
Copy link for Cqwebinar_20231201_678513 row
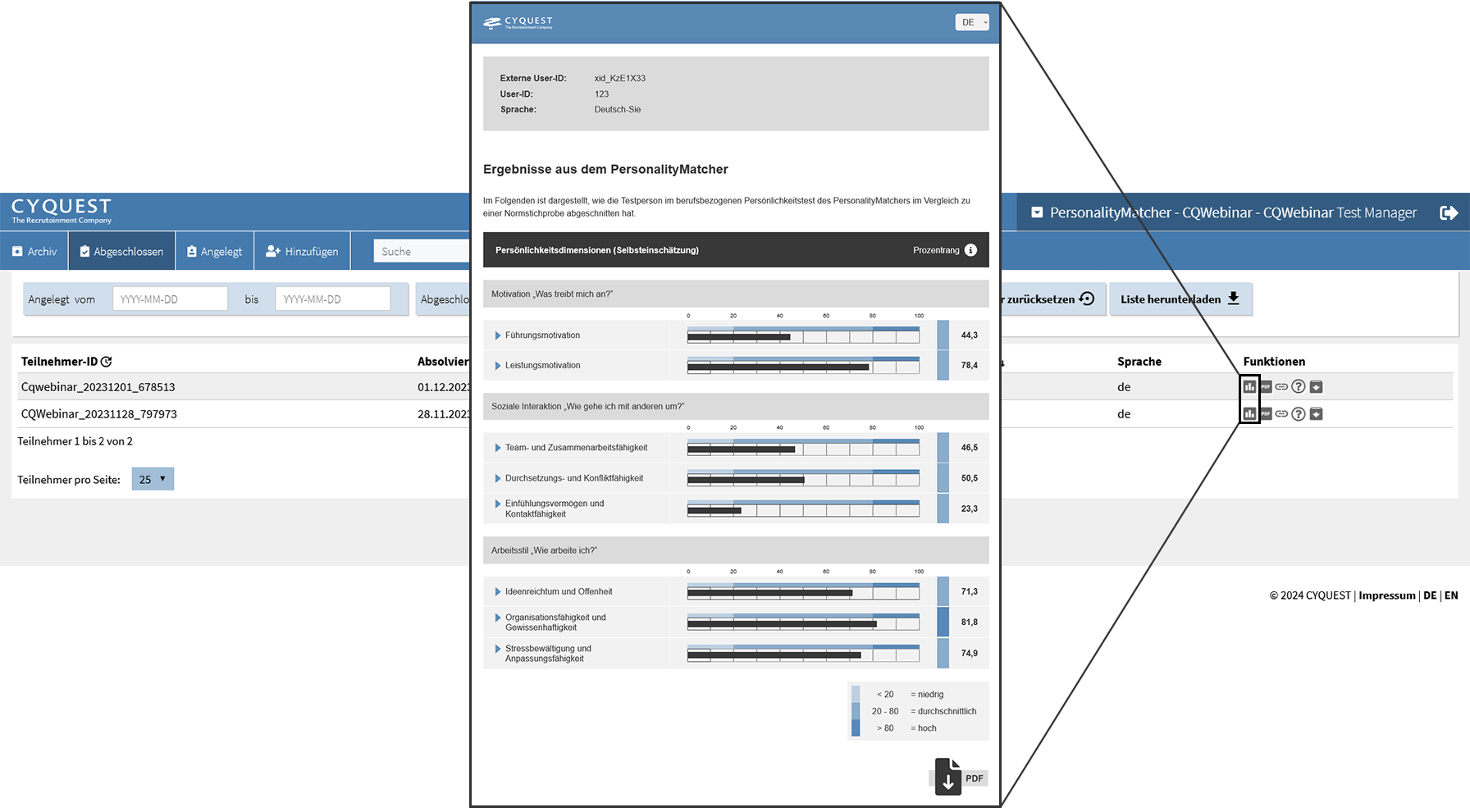pos(1281,386)
